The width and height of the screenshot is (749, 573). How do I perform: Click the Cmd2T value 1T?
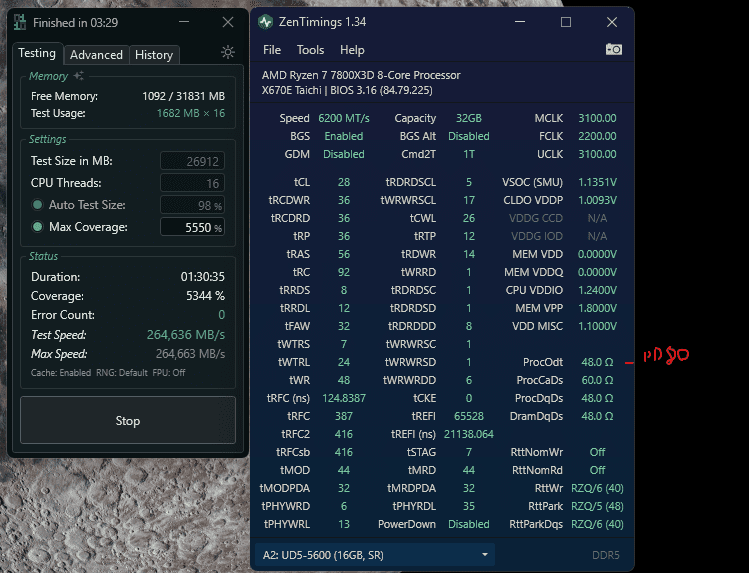(x=469, y=154)
